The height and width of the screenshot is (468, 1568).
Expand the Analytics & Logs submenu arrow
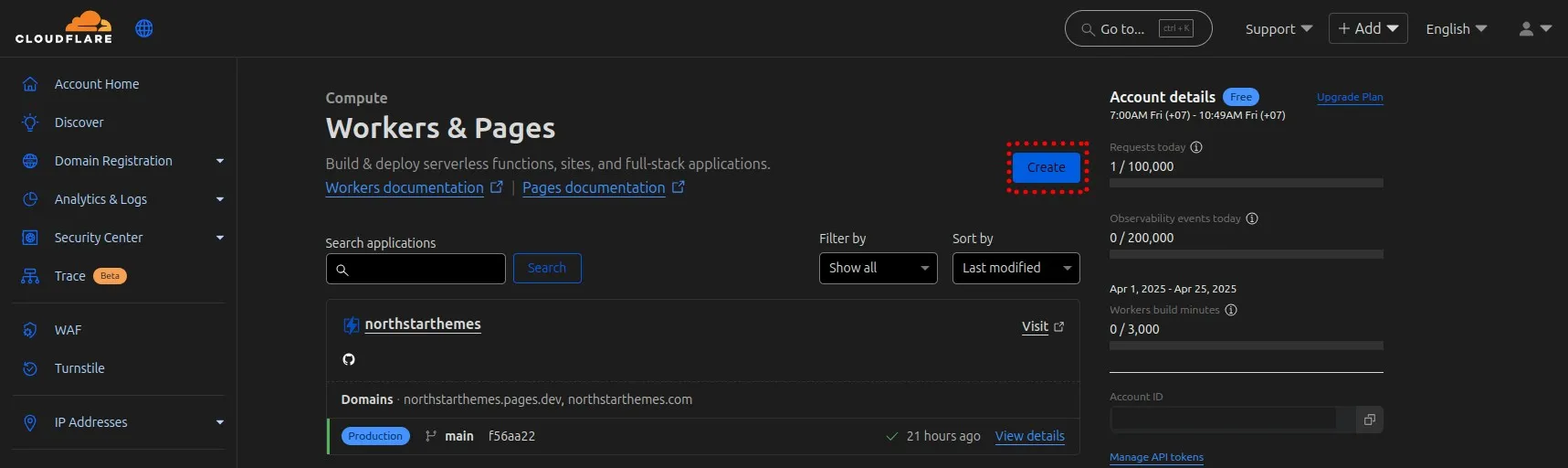point(220,199)
